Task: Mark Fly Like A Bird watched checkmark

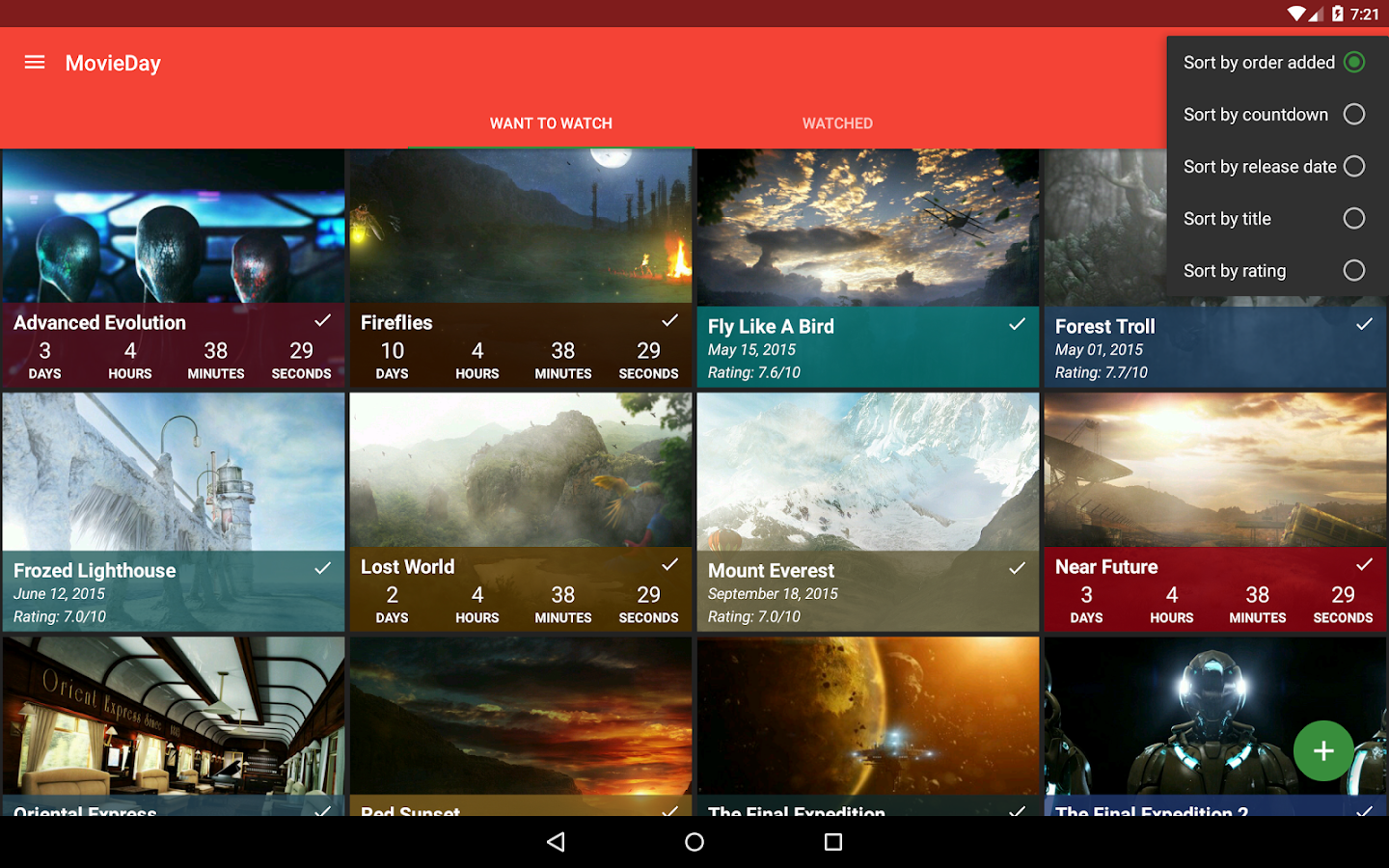Action: tap(1017, 324)
